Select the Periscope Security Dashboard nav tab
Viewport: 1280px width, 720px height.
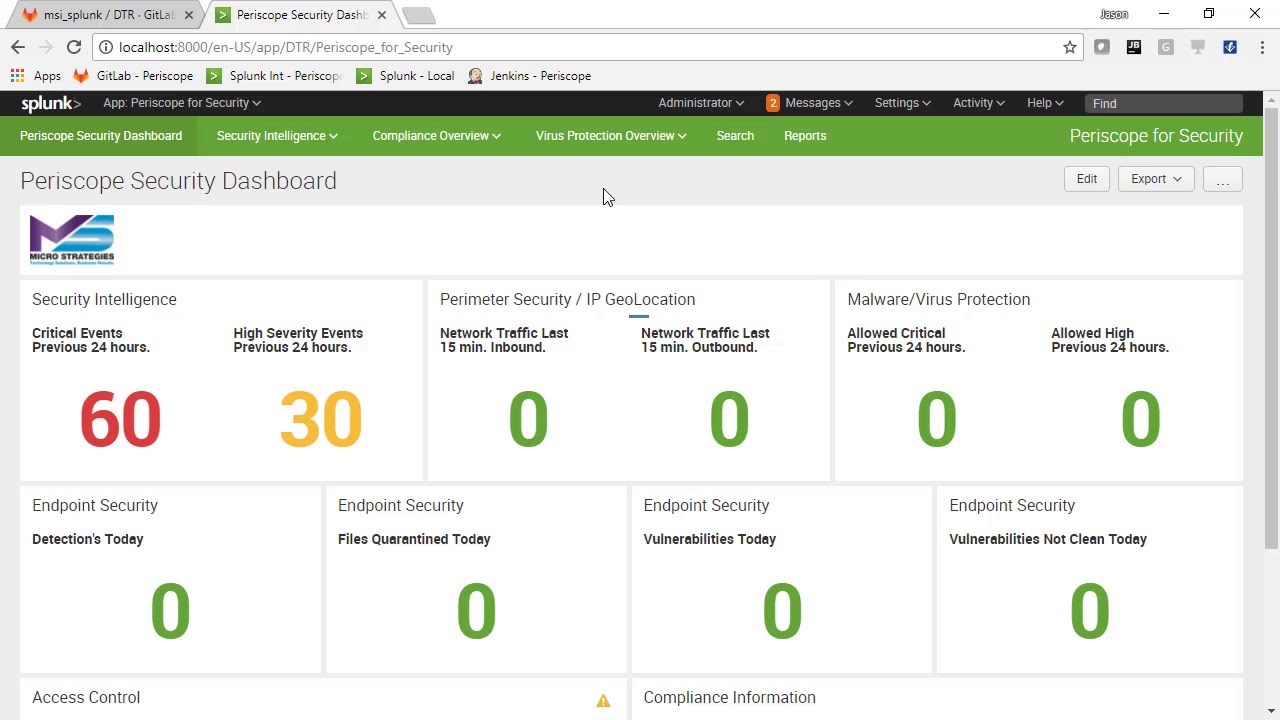[101, 136]
